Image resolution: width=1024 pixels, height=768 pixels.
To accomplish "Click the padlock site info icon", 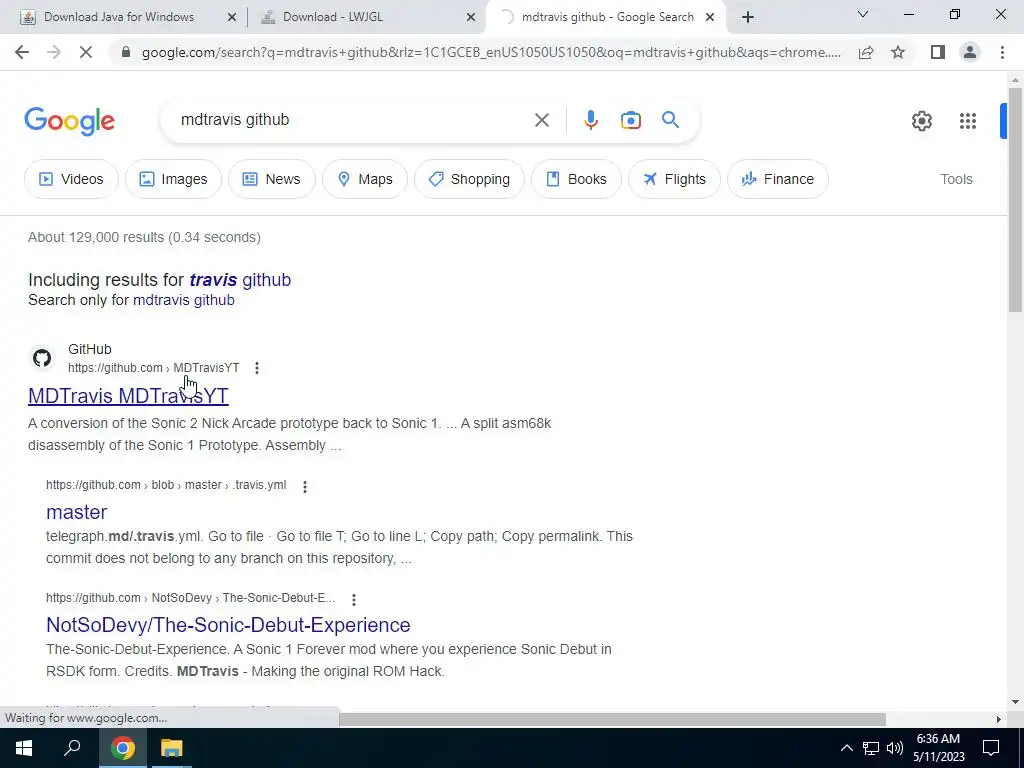I will pyautogui.click(x=126, y=52).
